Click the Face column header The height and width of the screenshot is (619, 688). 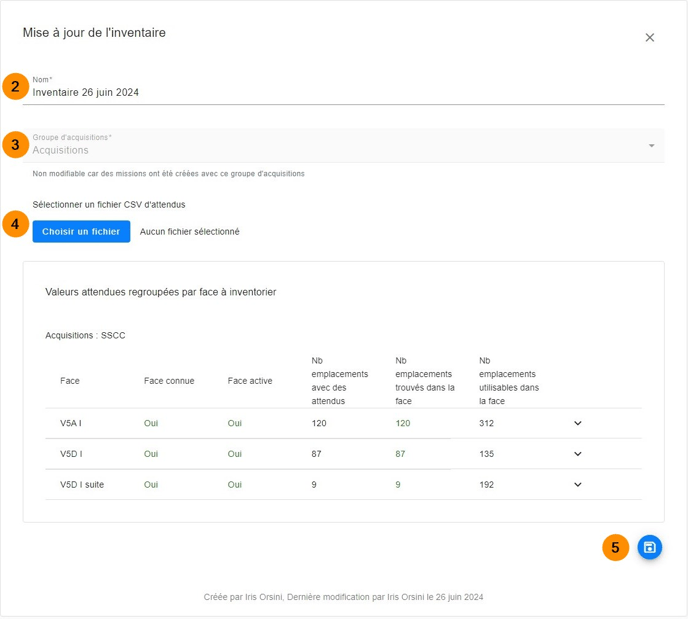coord(70,381)
